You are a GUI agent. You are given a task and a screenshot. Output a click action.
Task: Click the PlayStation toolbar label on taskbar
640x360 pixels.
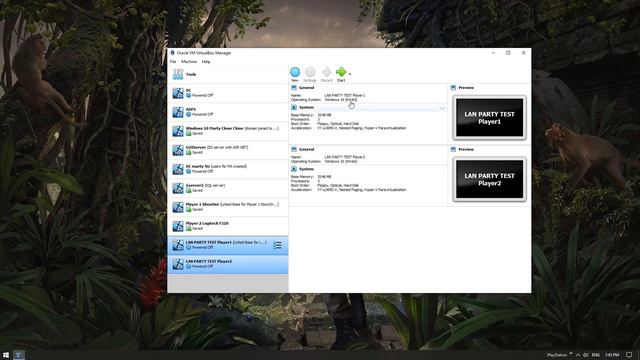tap(557, 355)
